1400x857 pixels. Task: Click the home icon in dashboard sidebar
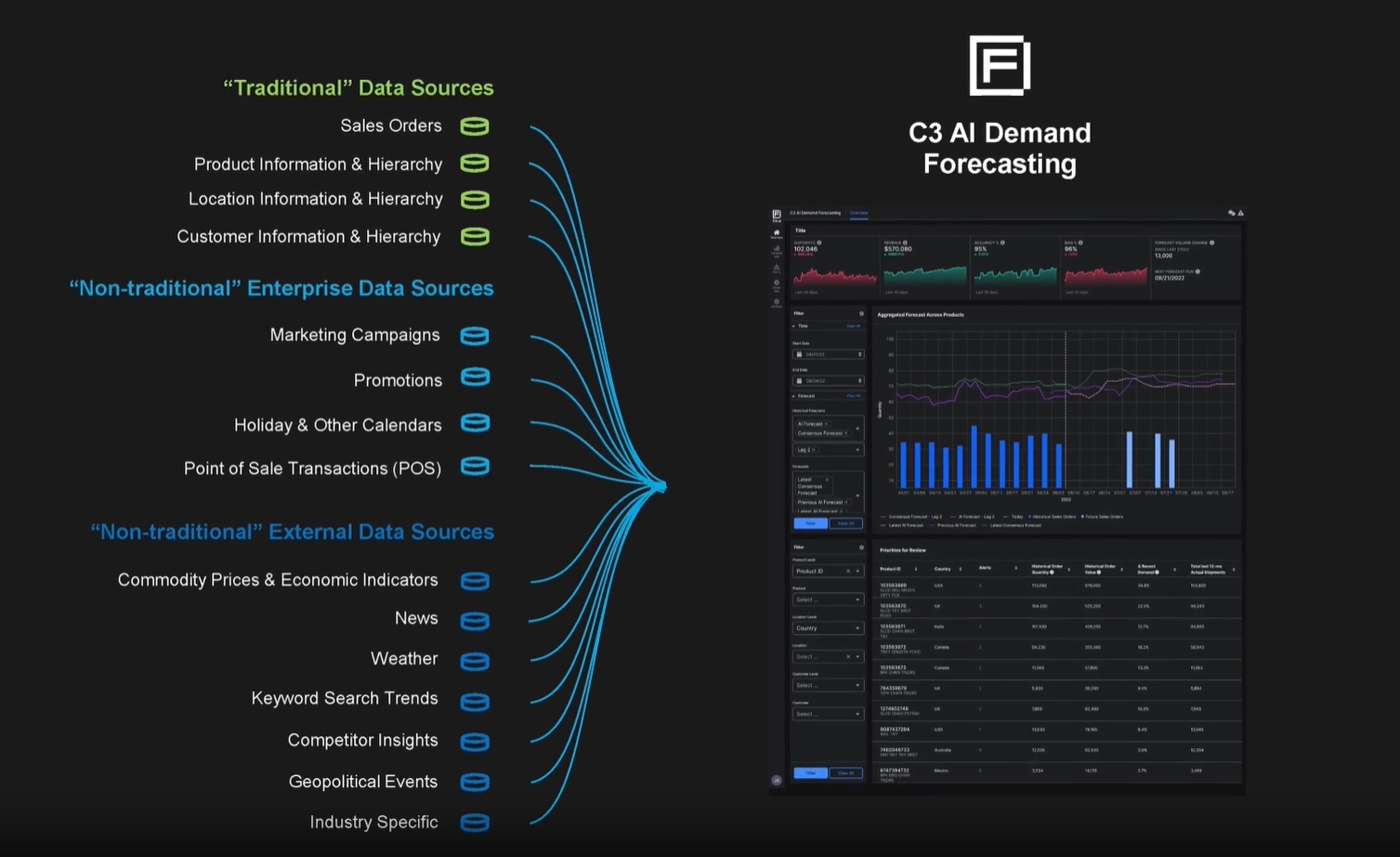(777, 232)
